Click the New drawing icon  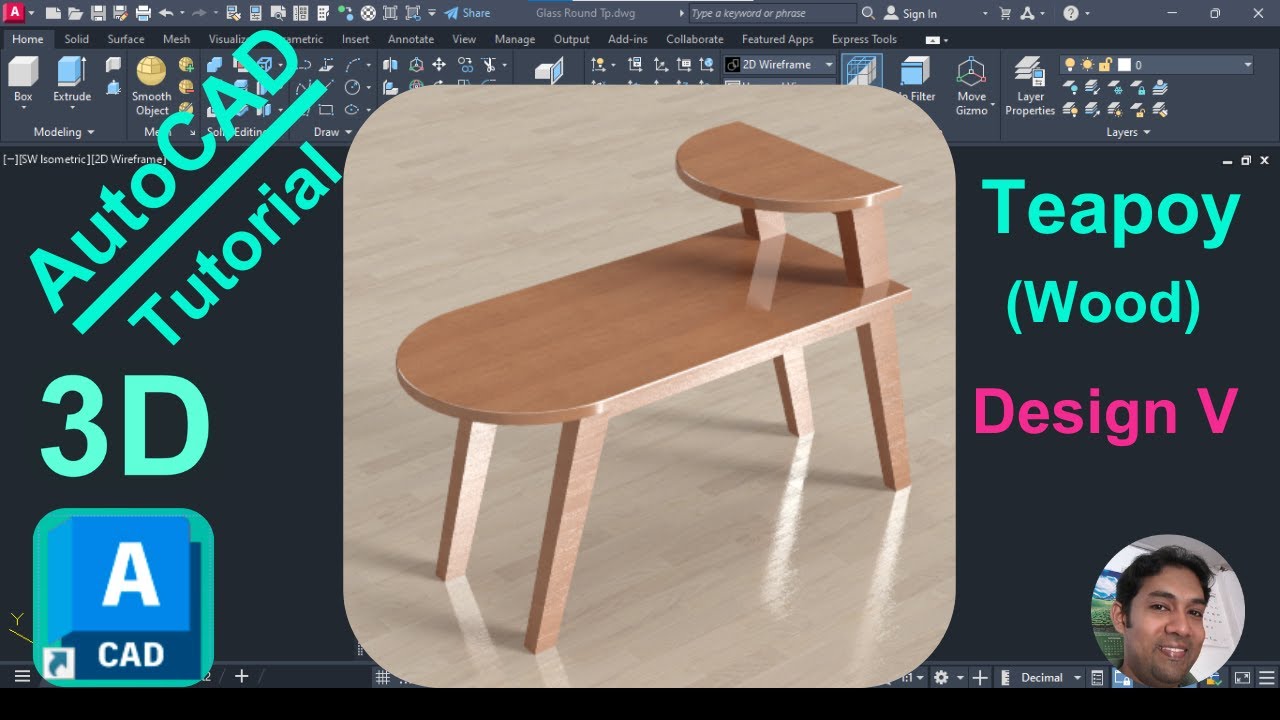53,13
